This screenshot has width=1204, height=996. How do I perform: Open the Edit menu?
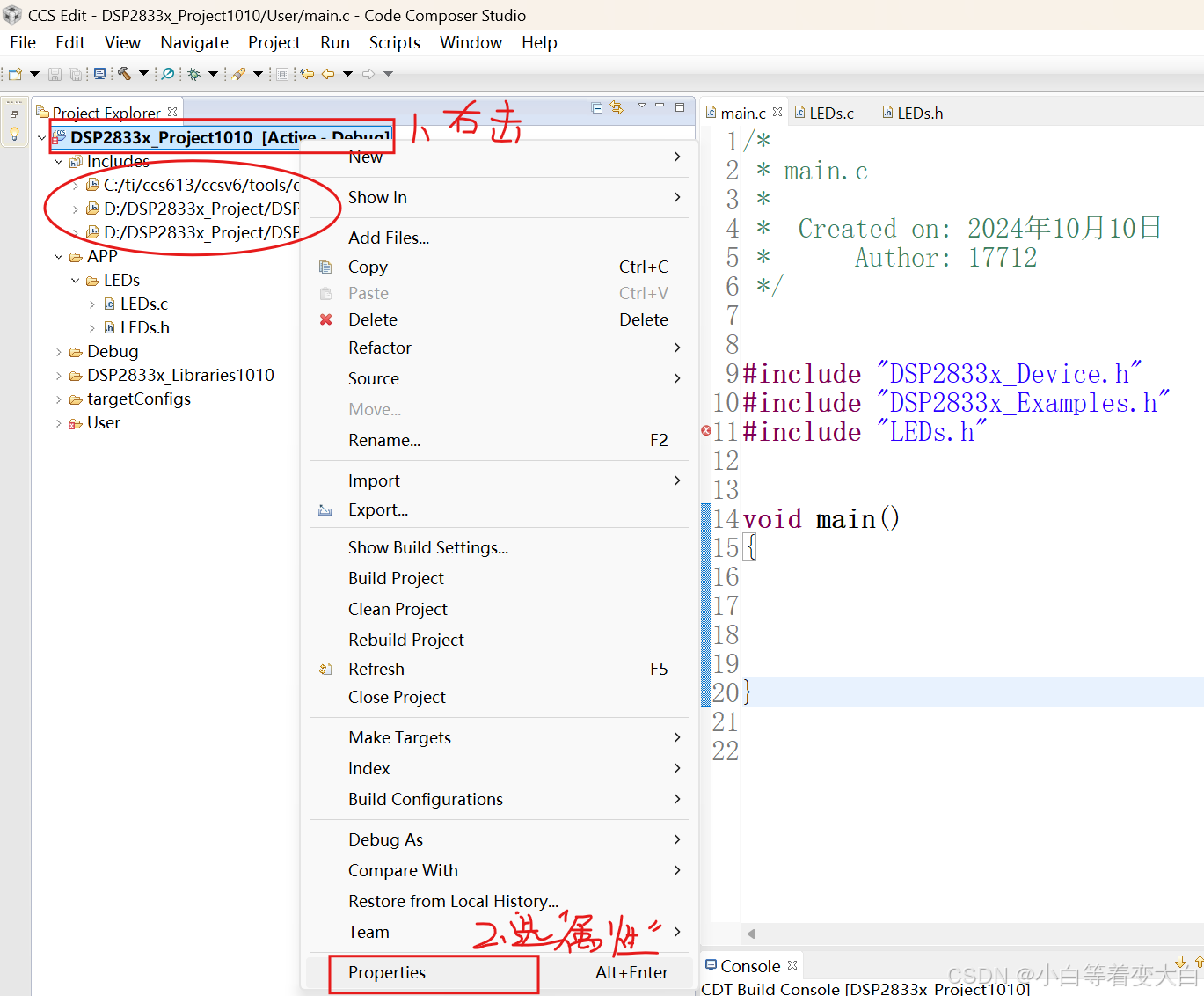coord(70,42)
